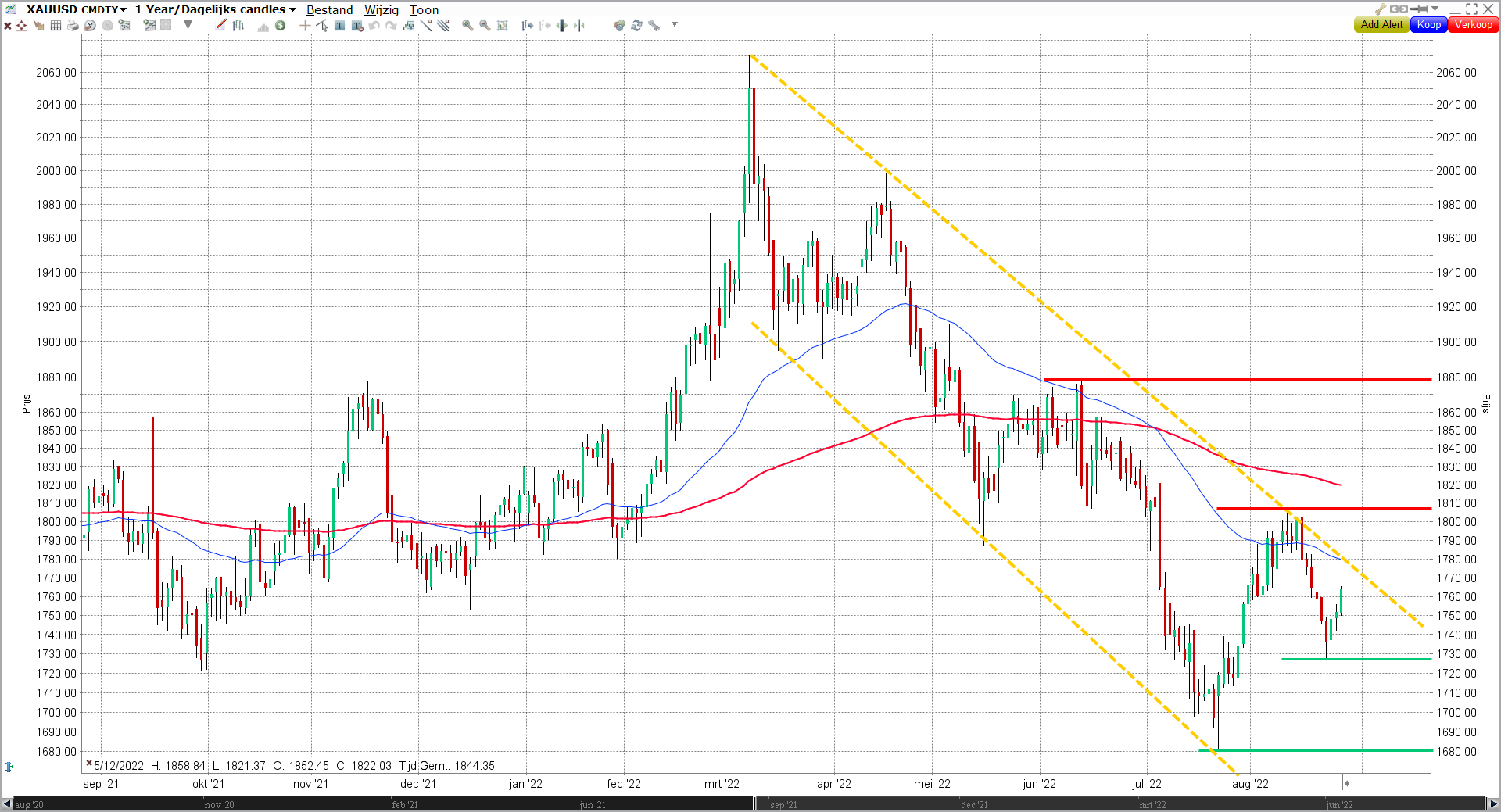Click the grid table icon in toolbar
This screenshot has height=812, width=1501.
(x=56, y=25)
